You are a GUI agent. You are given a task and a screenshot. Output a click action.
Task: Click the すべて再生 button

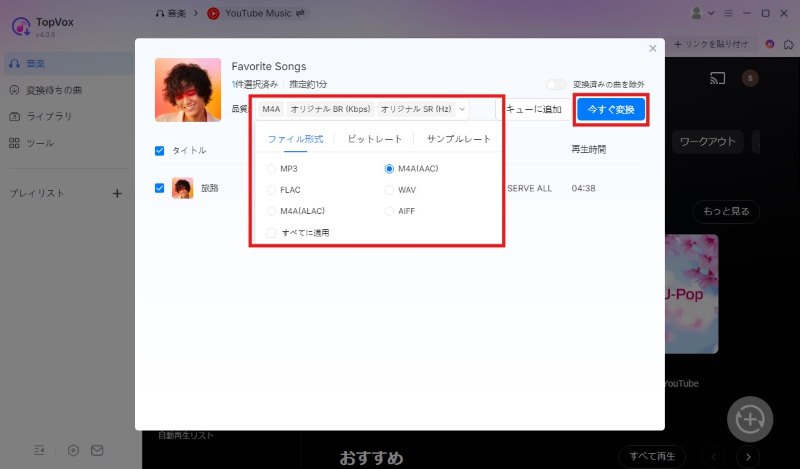[x=652, y=456]
